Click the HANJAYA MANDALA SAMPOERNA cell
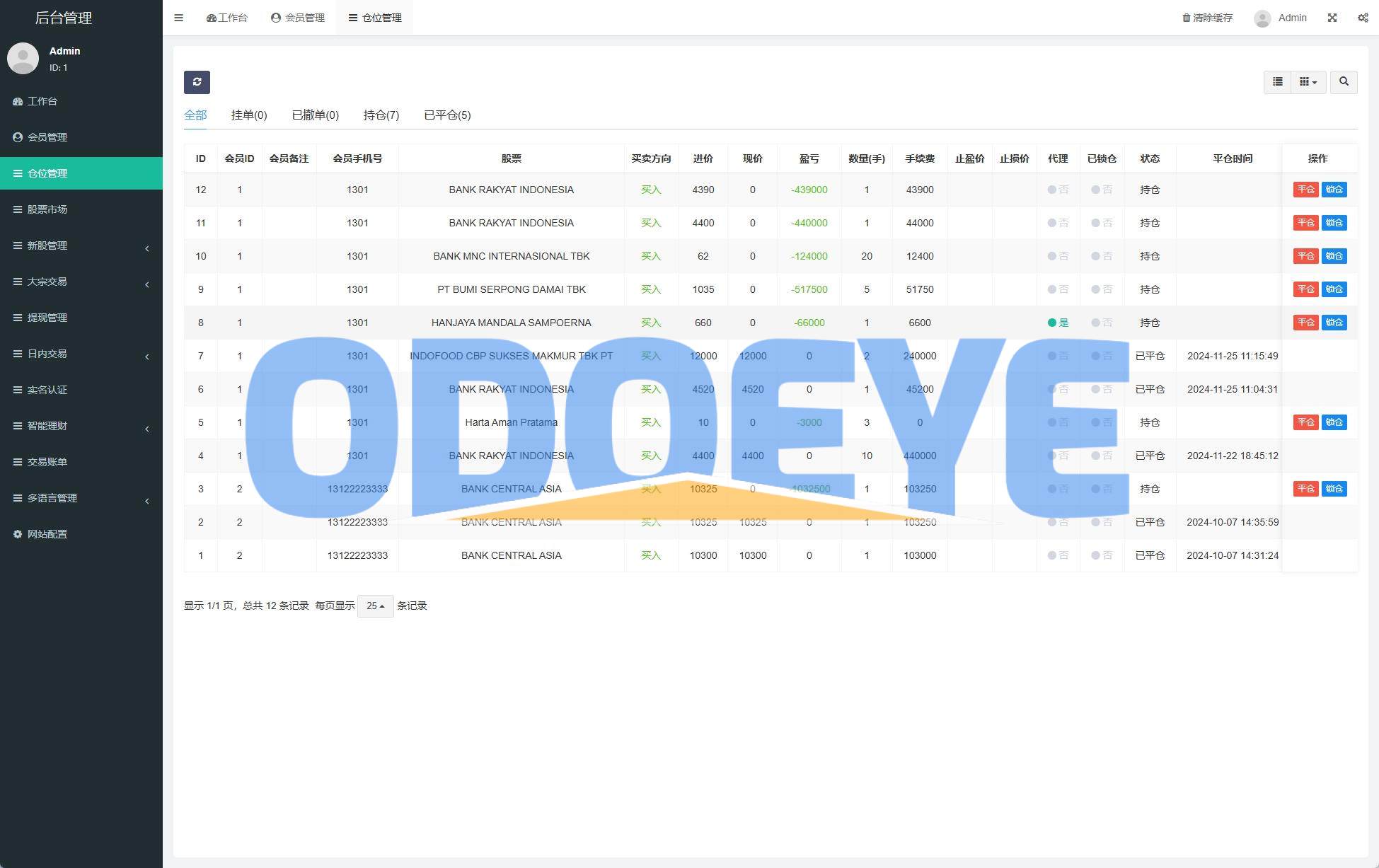The width and height of the screenshot is (1379, 868). [x=511, y=323]
